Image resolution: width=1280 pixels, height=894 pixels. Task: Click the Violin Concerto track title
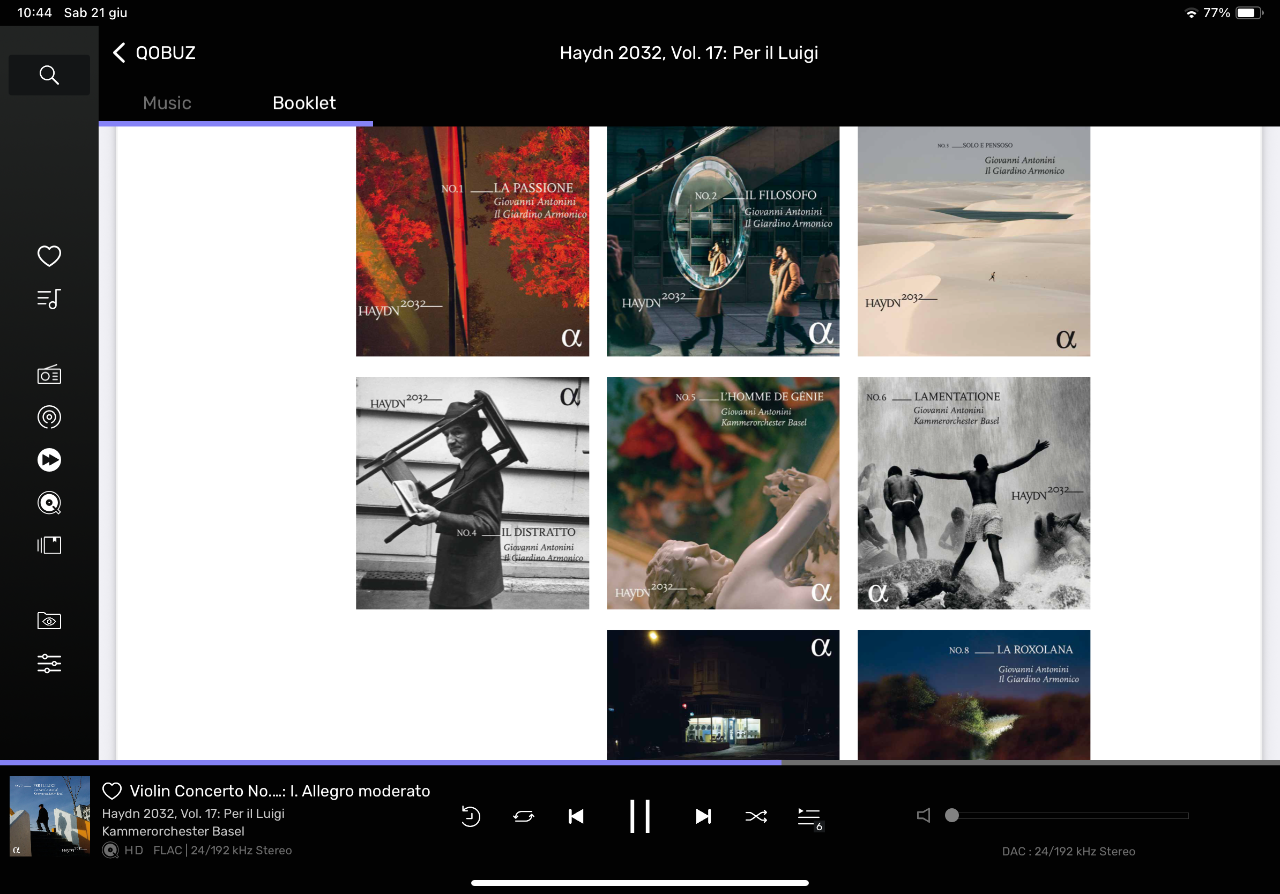pos(280,791)
